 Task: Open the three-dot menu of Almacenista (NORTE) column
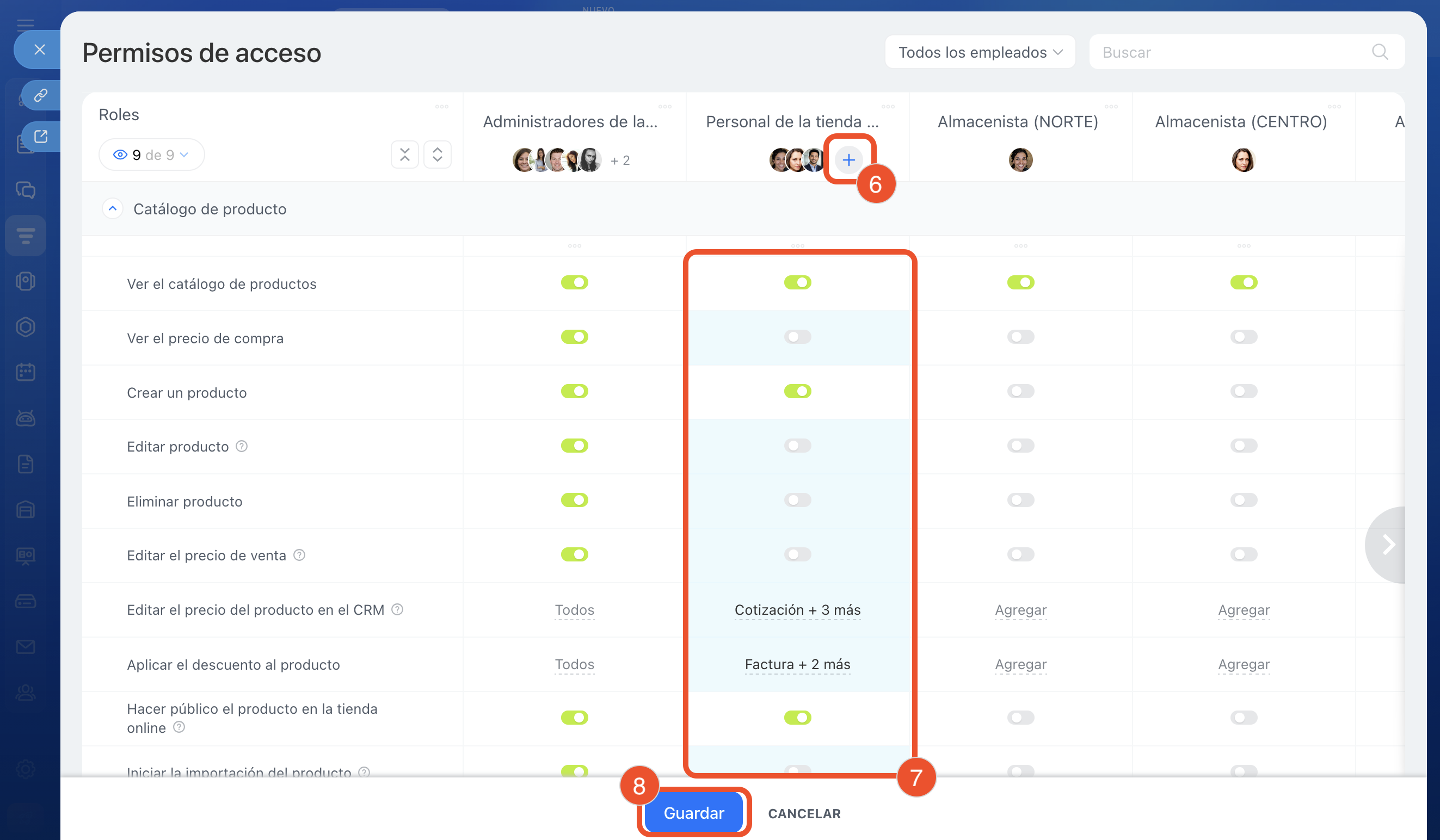pyautogui.click(x=1111, y=107)
